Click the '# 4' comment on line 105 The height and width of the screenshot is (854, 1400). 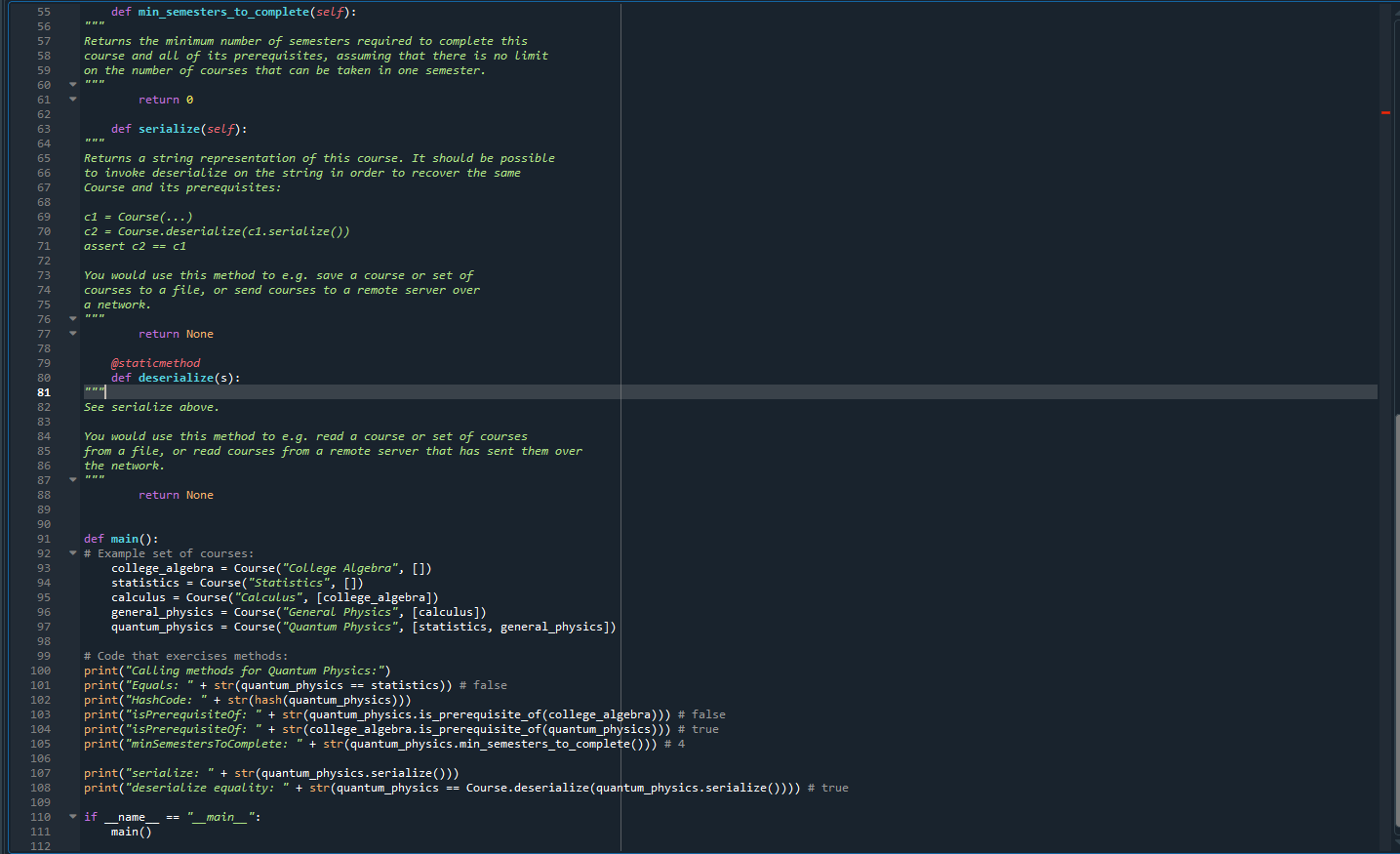pyautogui.click(x=674, y=744)
